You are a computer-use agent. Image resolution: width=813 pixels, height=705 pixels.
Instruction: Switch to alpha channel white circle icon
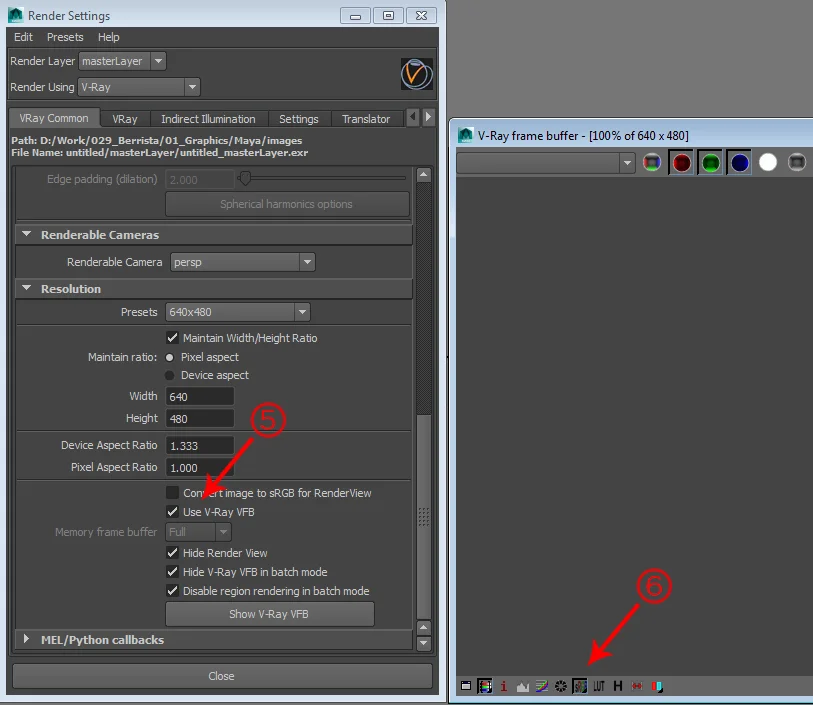pos(768,163)
